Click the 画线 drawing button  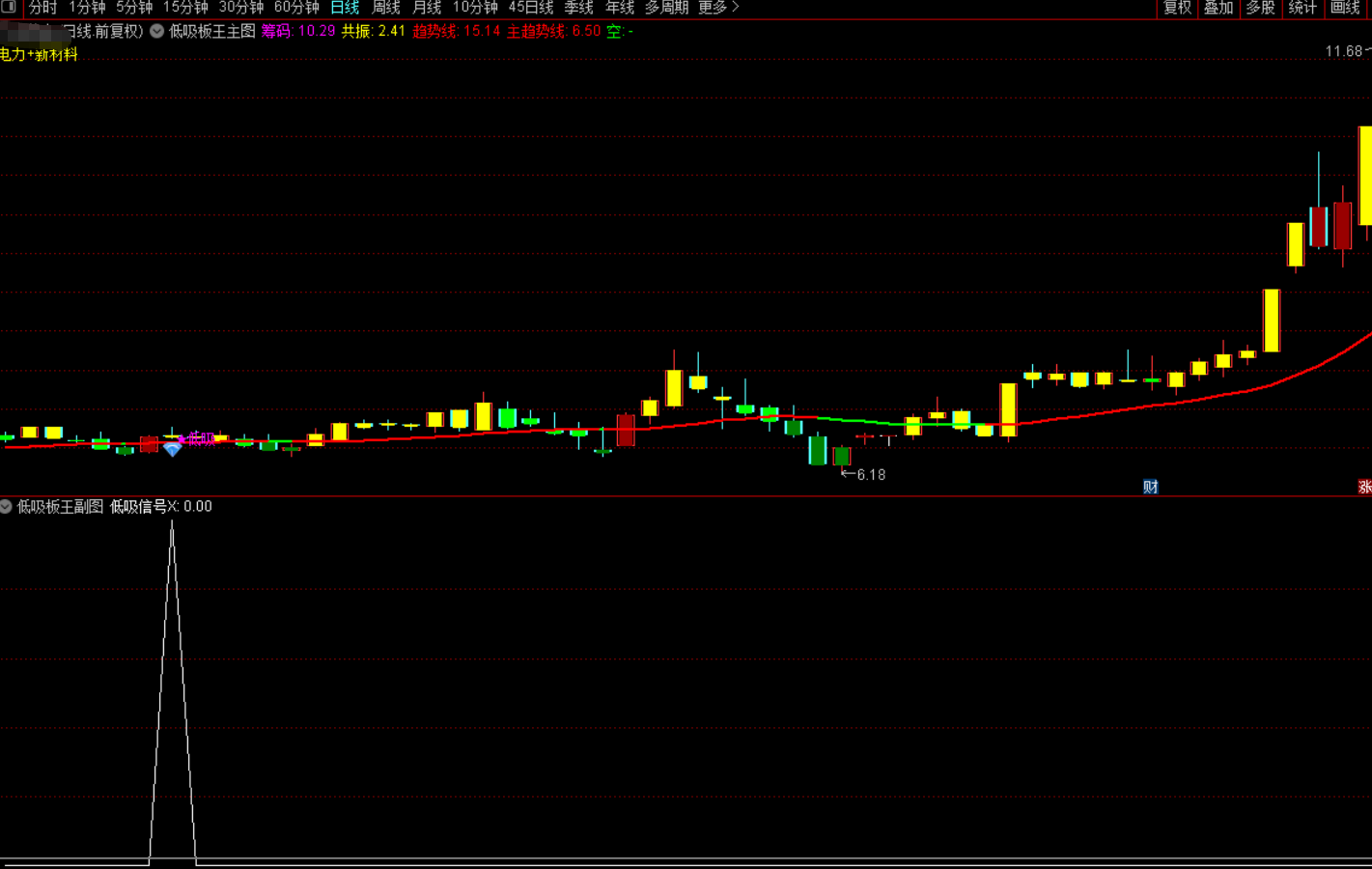(1345, 8)
